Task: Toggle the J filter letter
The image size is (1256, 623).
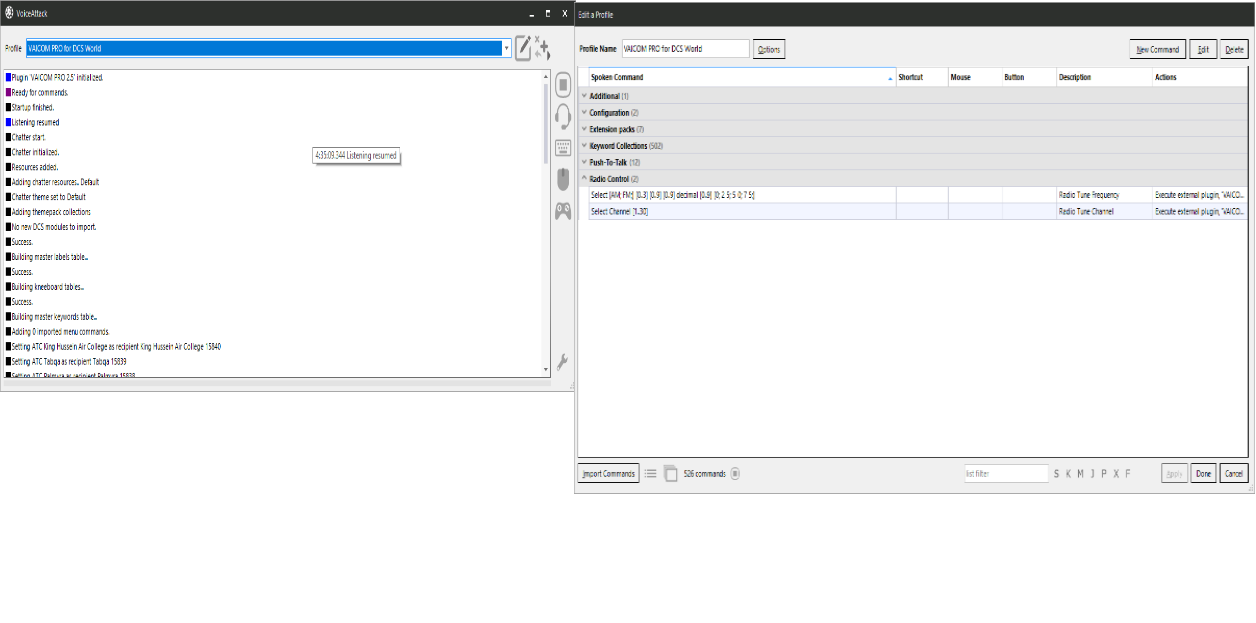Action: [x=1092, y=474]
